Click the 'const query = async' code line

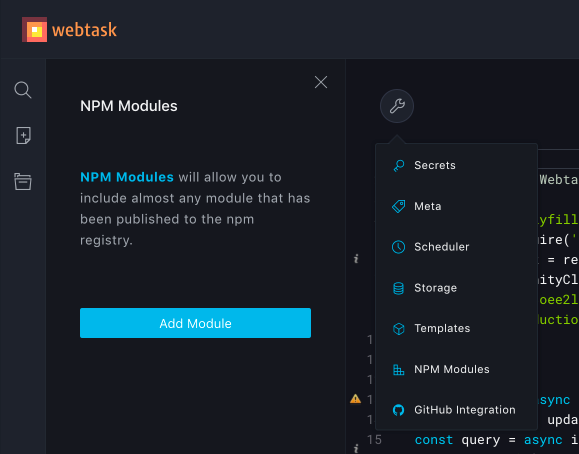click(496, 440)
